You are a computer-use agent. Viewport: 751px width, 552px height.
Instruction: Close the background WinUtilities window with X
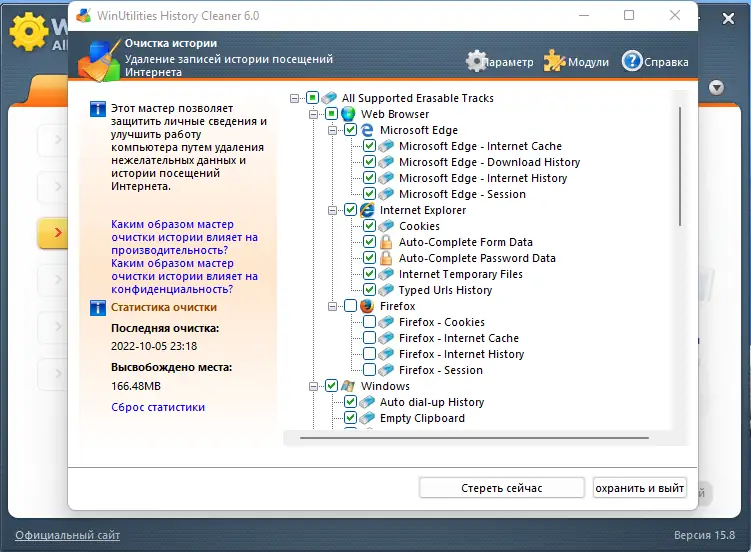[x=728, y=19]
